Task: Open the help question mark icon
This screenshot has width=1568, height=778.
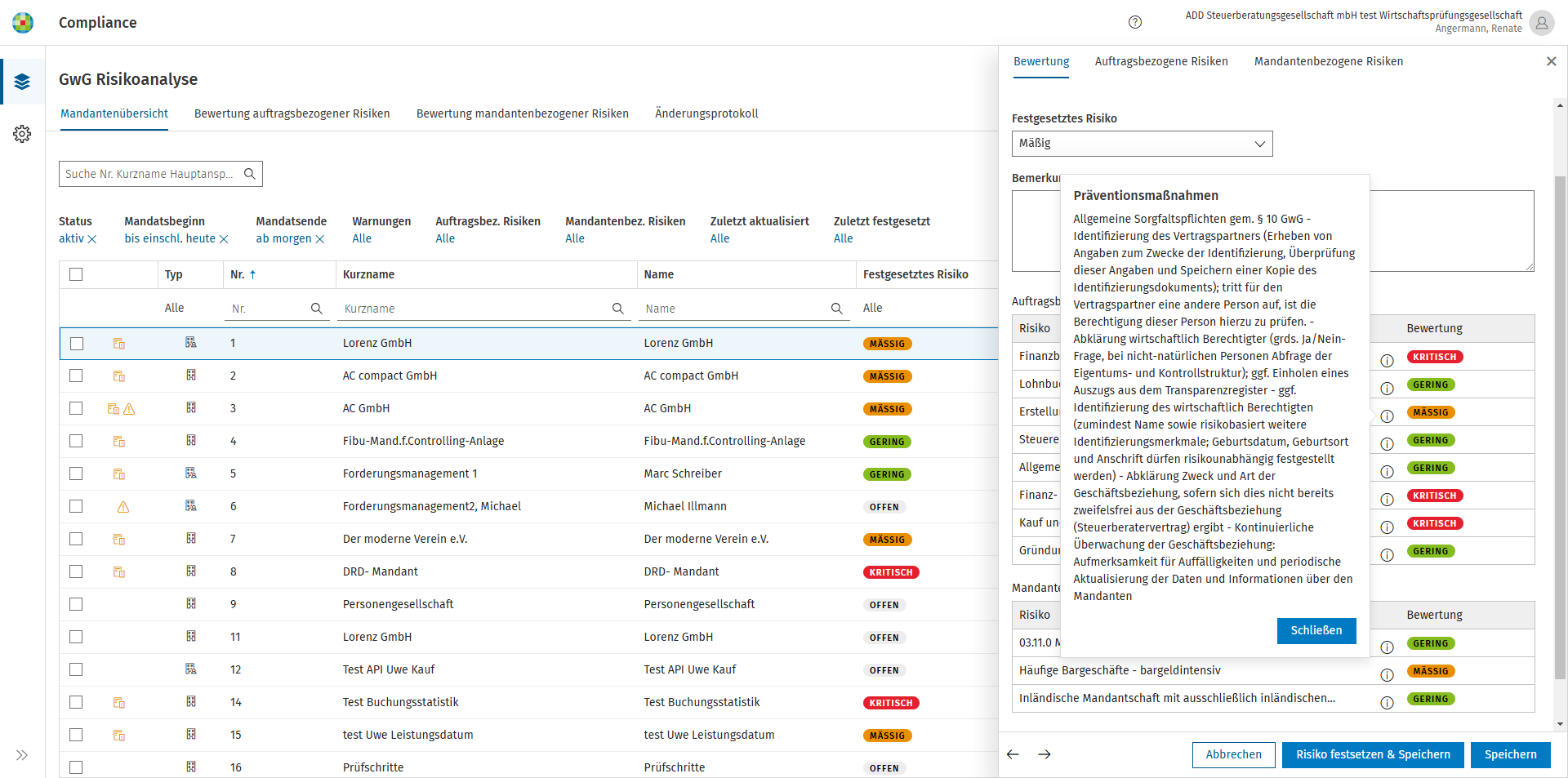Action: 1135,22
